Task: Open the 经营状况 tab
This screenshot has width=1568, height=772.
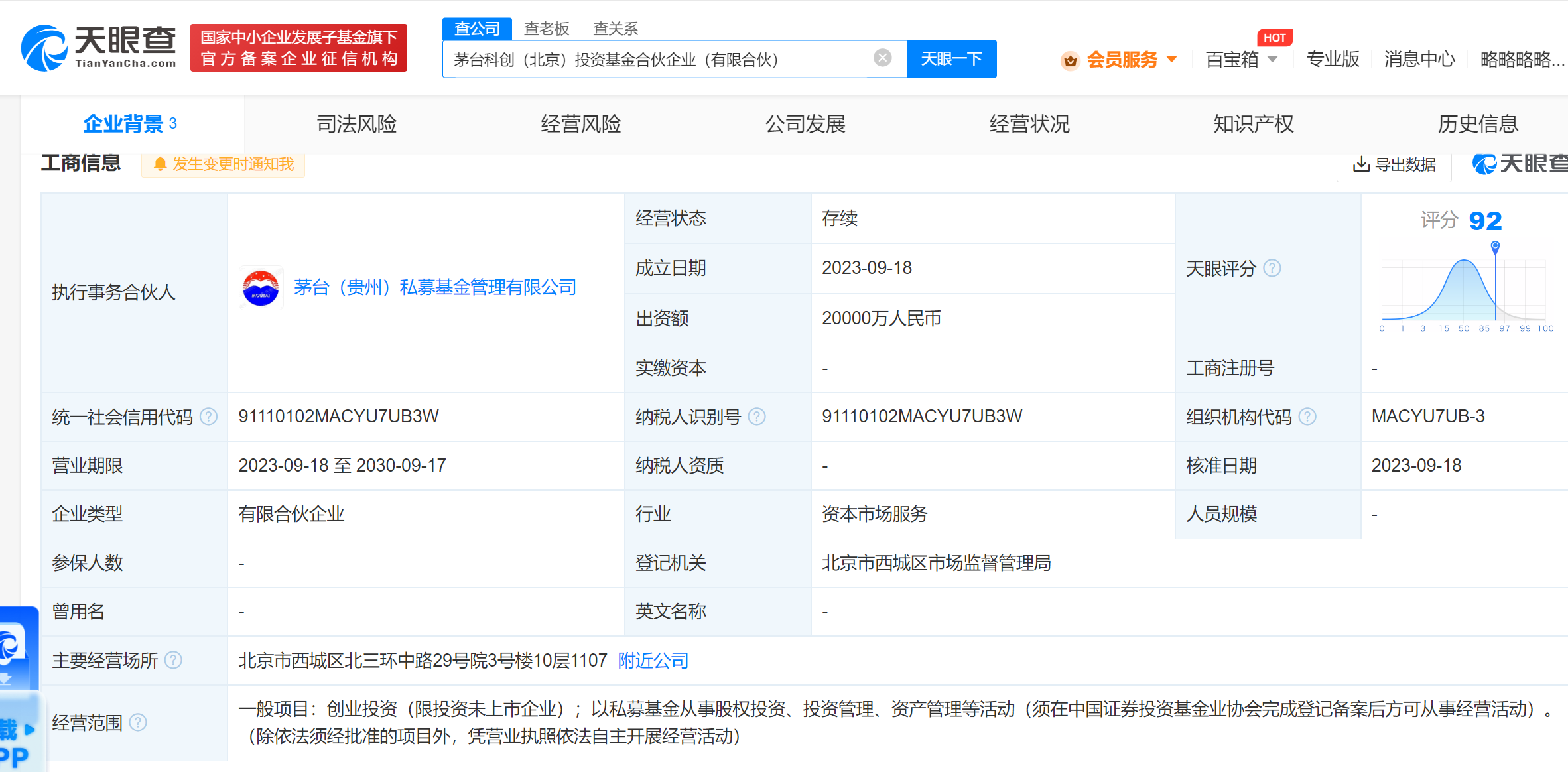Action: [x=1029, y=124]
